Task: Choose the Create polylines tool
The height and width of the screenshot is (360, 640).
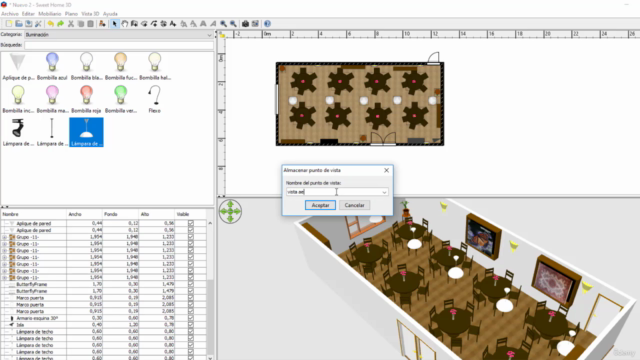Action: (x=154, y=24)
